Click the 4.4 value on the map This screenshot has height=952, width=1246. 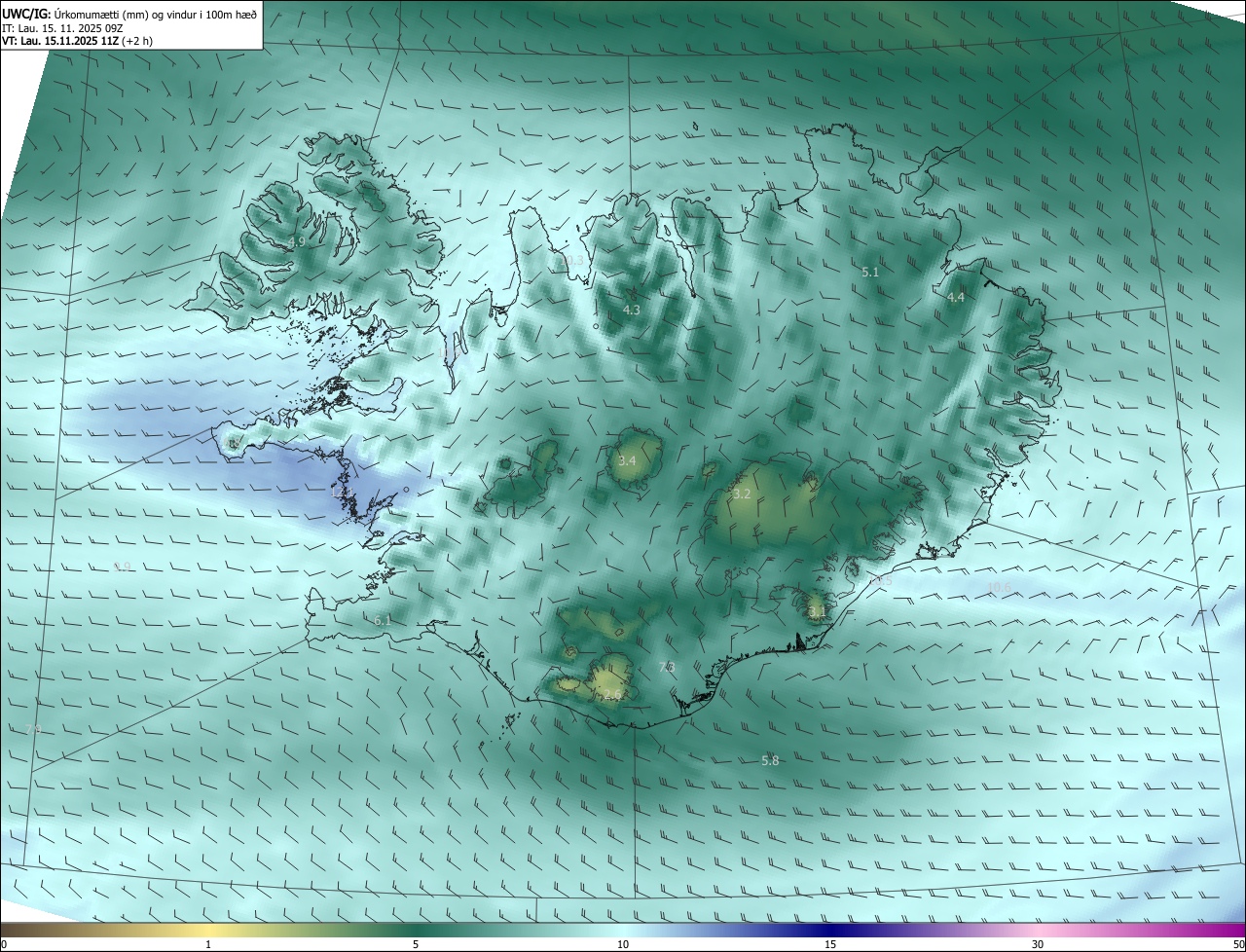pos(956,297)
